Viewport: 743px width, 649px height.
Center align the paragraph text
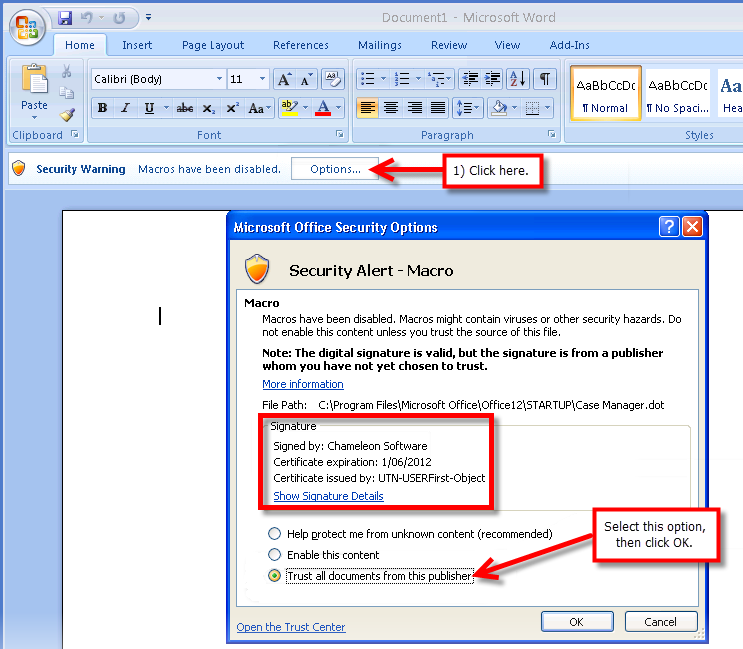pyautogui.click(x=391, y=108)
